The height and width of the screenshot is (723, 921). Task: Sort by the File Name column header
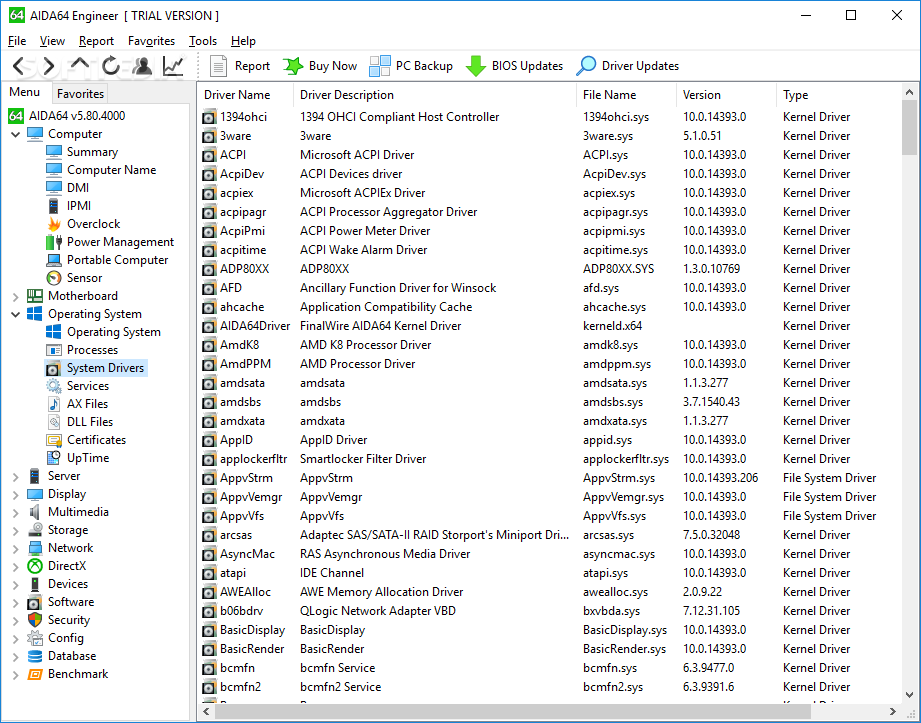(x=626, y=95)
